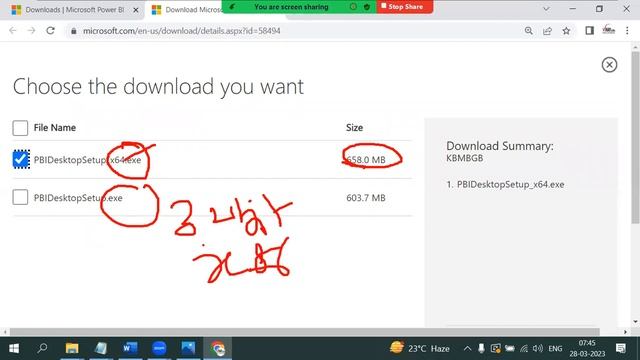Screen dimensions: 640x360
Task: Stop Share button in sharing bar
Action: 404,7
